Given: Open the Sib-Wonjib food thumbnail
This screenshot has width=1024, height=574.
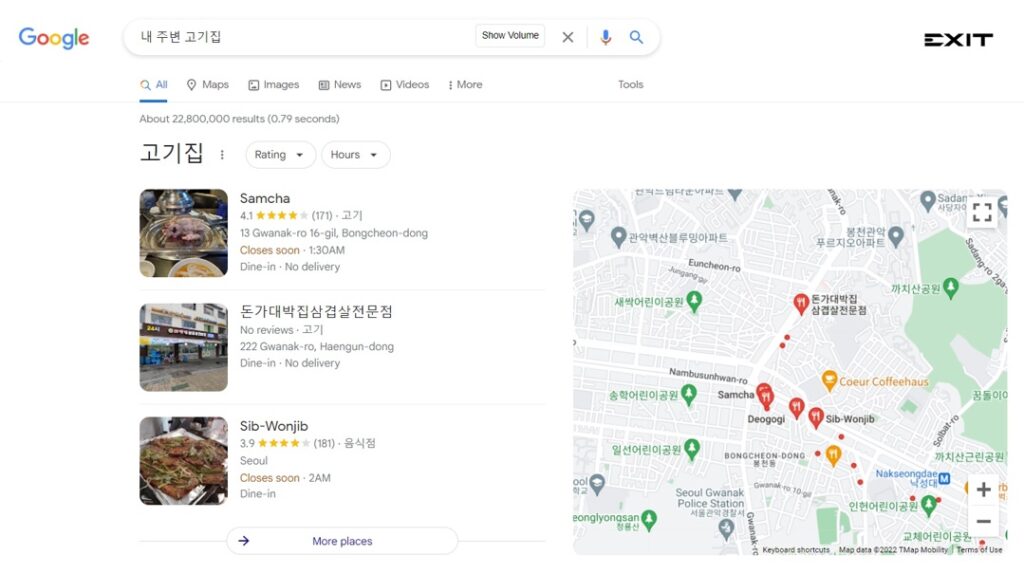Looking at the screenshot, I should point(184,461).
